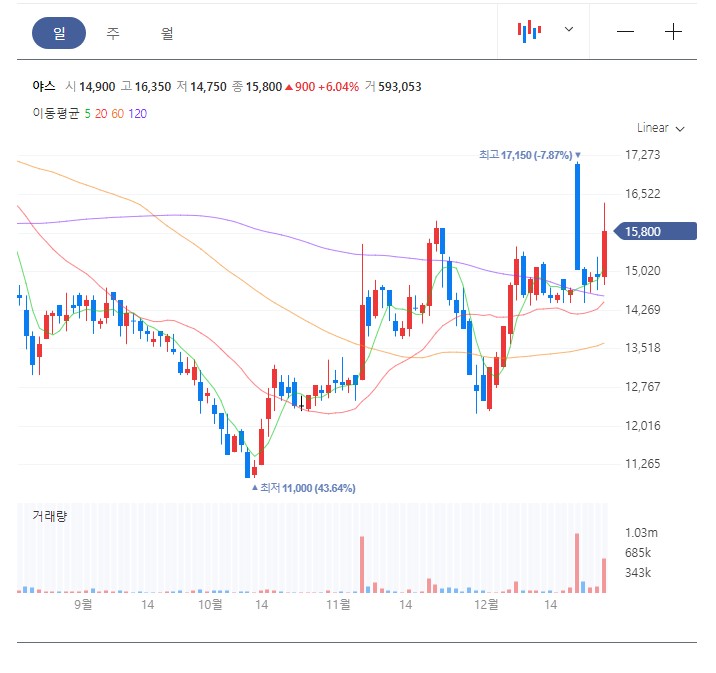The image size is (716, 673).
Task: Click the 12월 date axis label
Action: pyautogui.click(x=486, y=605)
